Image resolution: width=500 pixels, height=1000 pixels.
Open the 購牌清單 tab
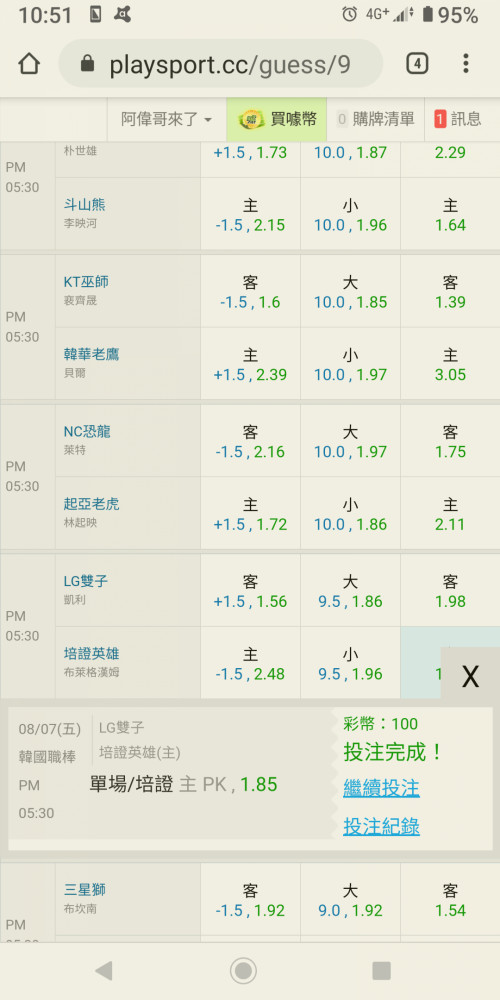(376, 119)
